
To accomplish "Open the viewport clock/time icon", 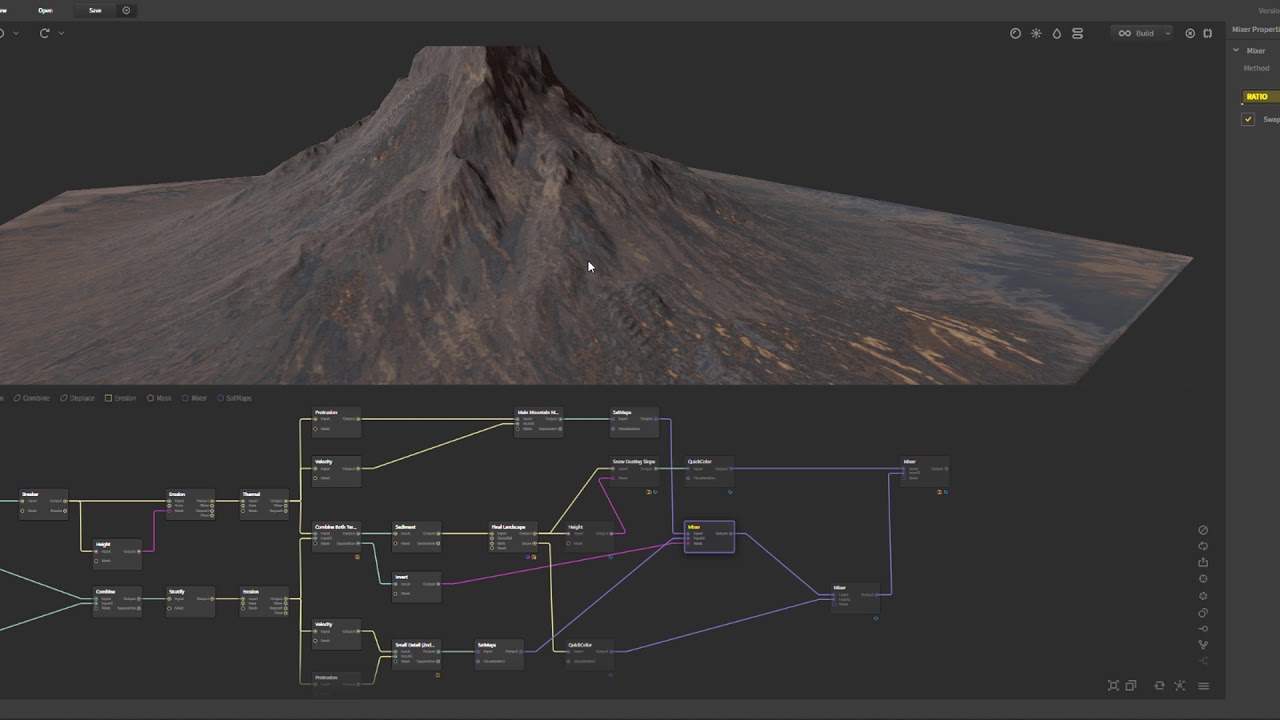I will (x=1015, y=33).
